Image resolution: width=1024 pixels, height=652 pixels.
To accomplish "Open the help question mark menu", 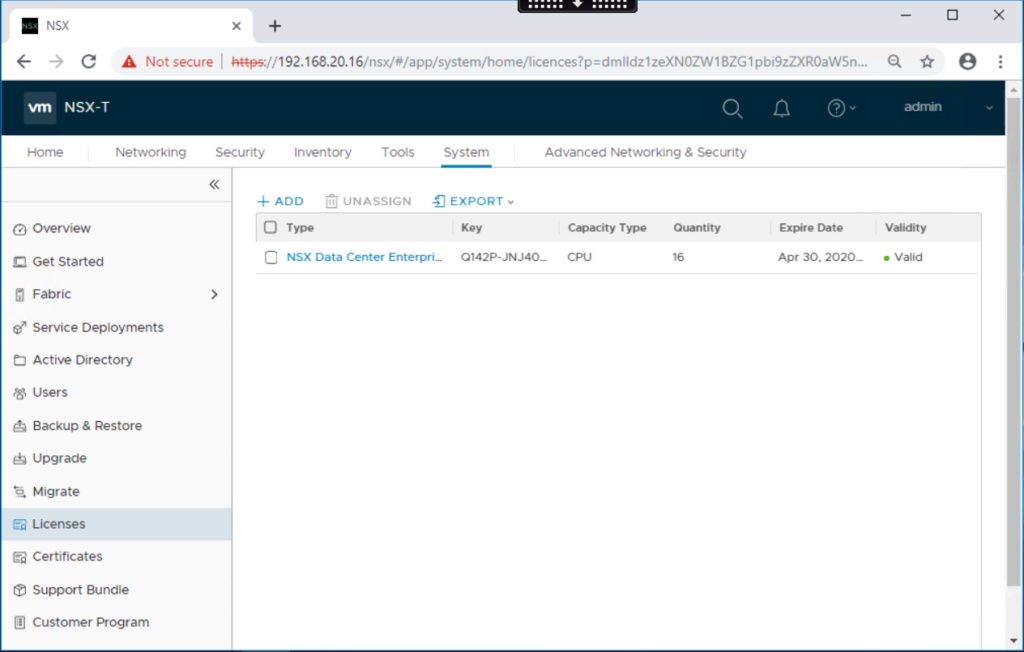I will point(841,108).
